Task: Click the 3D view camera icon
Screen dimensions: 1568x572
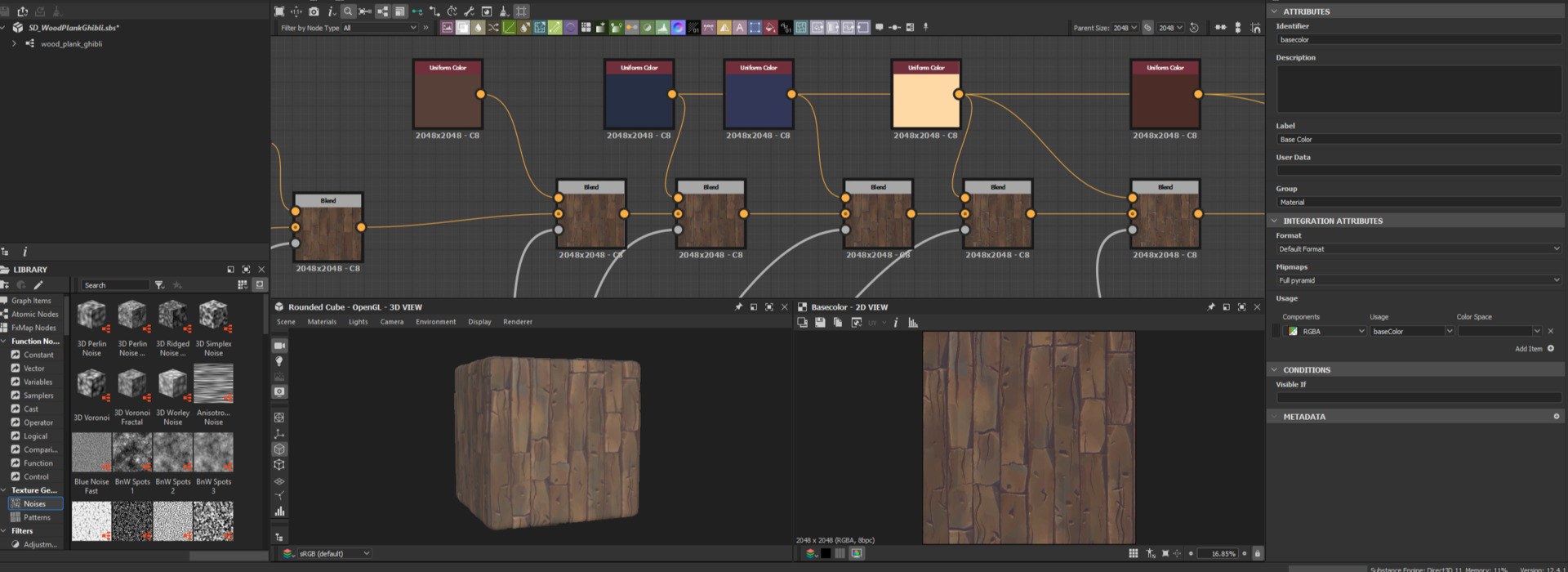Action: [x=279, y=346]
